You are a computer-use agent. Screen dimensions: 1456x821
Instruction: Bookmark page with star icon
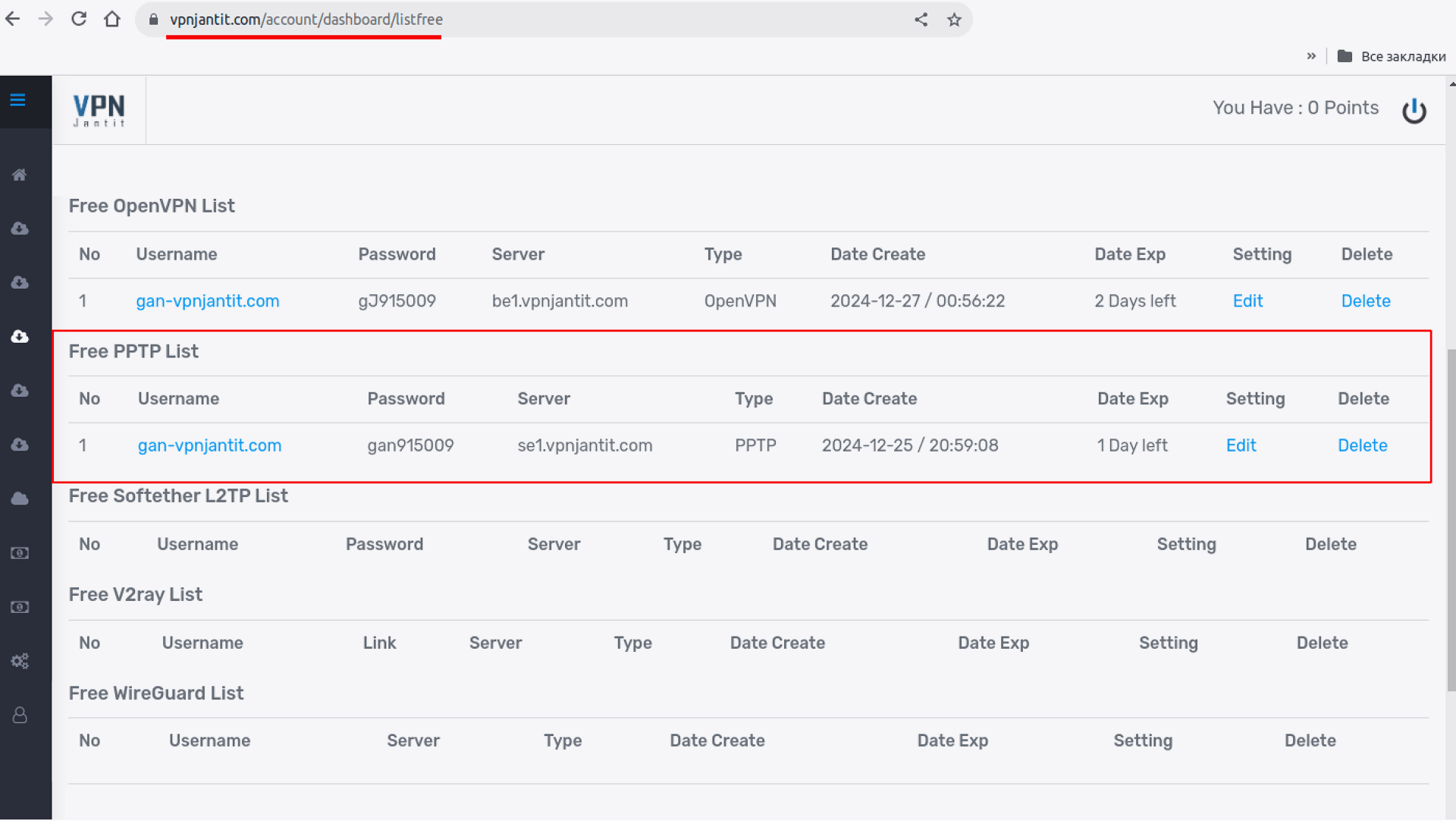click(x=954, y=20)
